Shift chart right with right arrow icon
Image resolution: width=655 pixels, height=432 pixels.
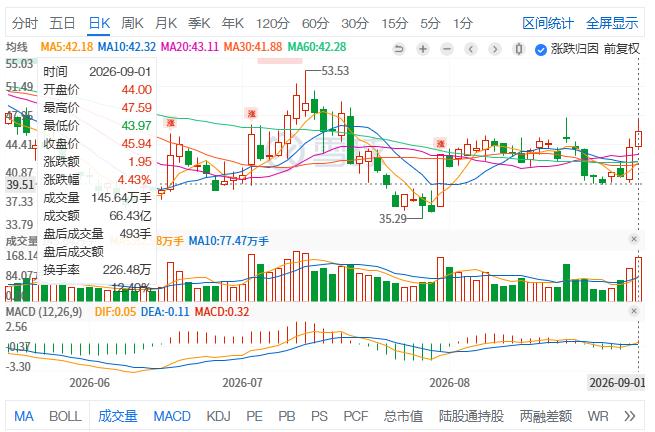tap(495, 49)
